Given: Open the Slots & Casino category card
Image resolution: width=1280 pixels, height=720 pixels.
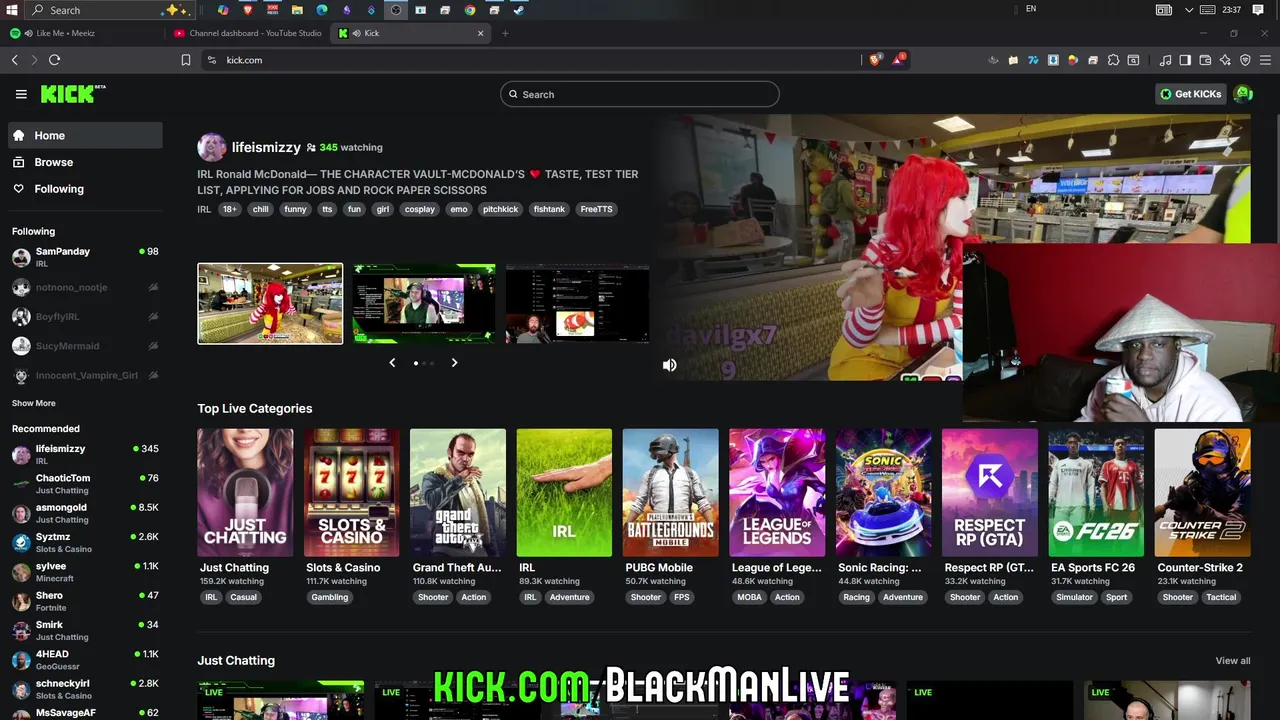Looking at the screenshot, I should pyautogui.click(x=351, y=493).
